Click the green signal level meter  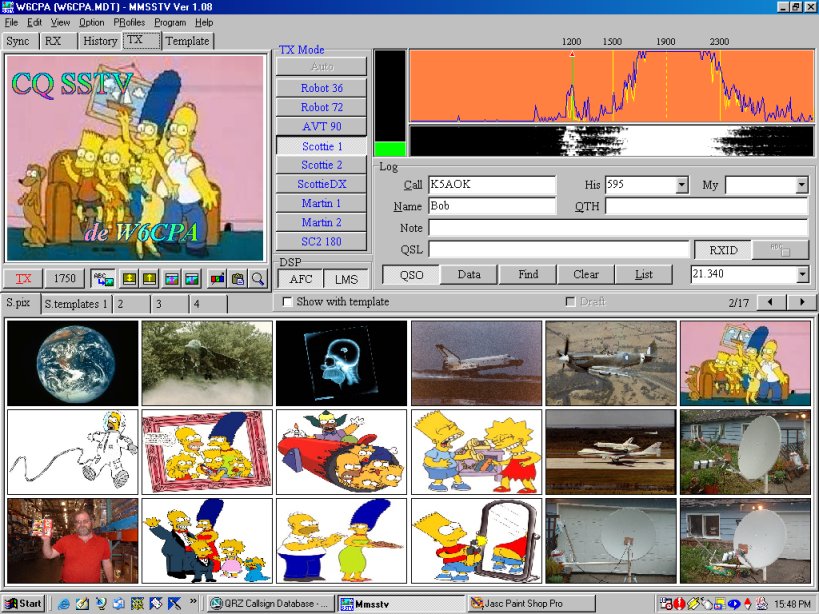coord(390,149)
